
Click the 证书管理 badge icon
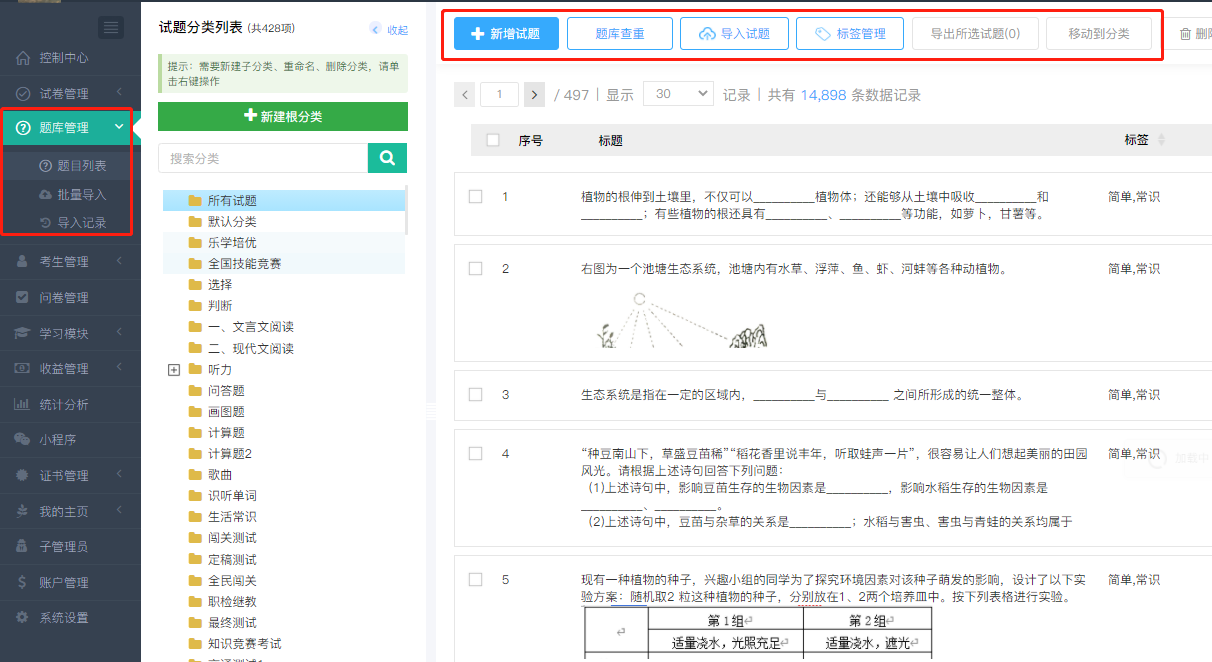click(x=22, y=475)
